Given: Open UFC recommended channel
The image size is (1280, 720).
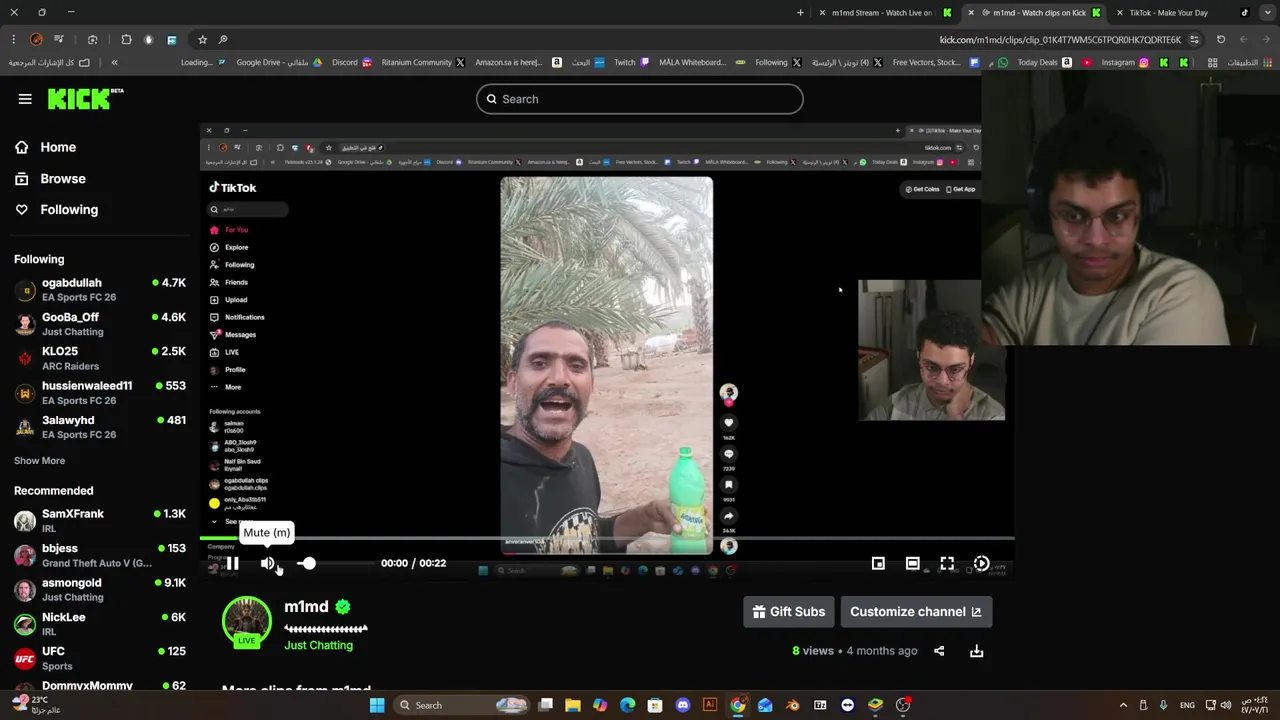Looking at the screenshot, I should pos(100,658).
